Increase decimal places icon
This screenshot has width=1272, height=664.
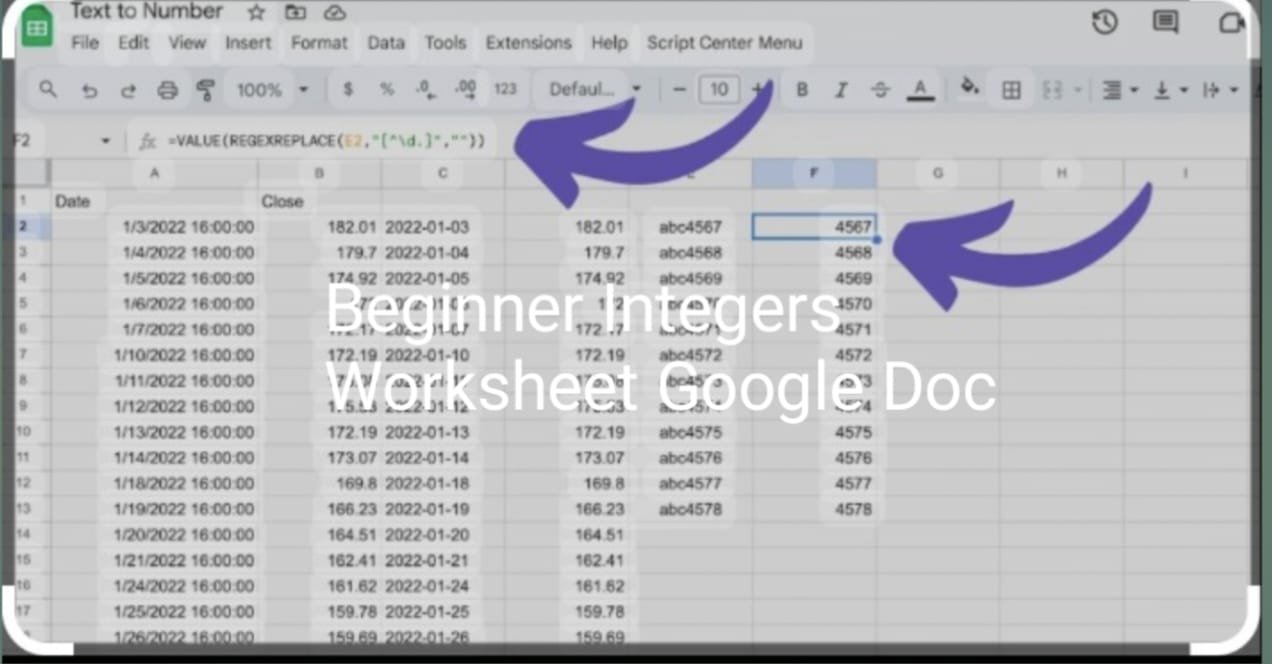(x=465, y=89)
